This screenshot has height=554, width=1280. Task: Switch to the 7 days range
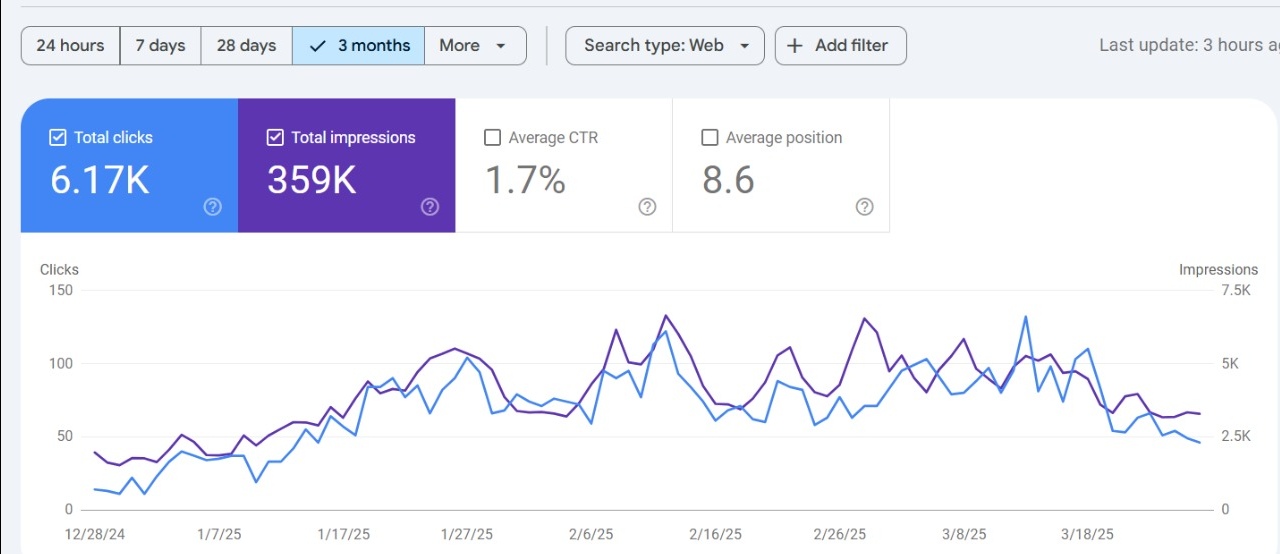tap(160, 46)
